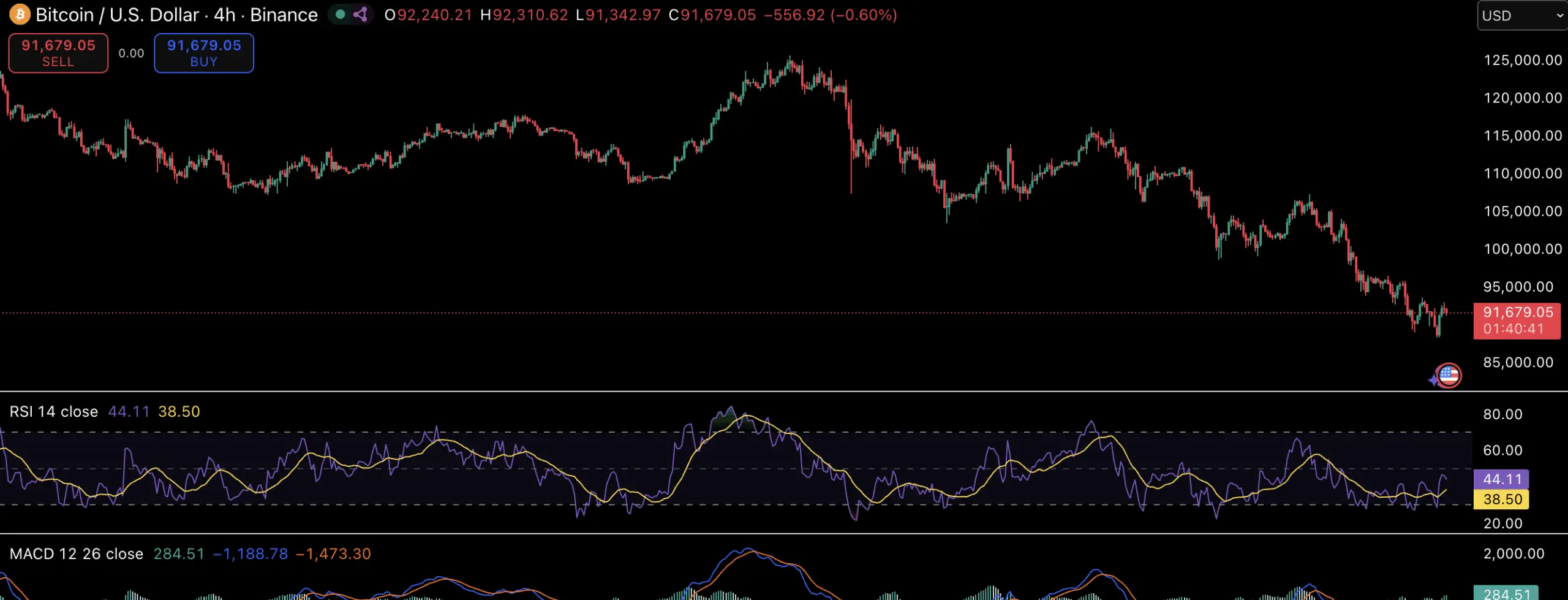Click the red current price tag with countdown 01:40:41
The width and height of the screenshot is (1568, 600).
pyautogui.click(x=1517, y=321)
